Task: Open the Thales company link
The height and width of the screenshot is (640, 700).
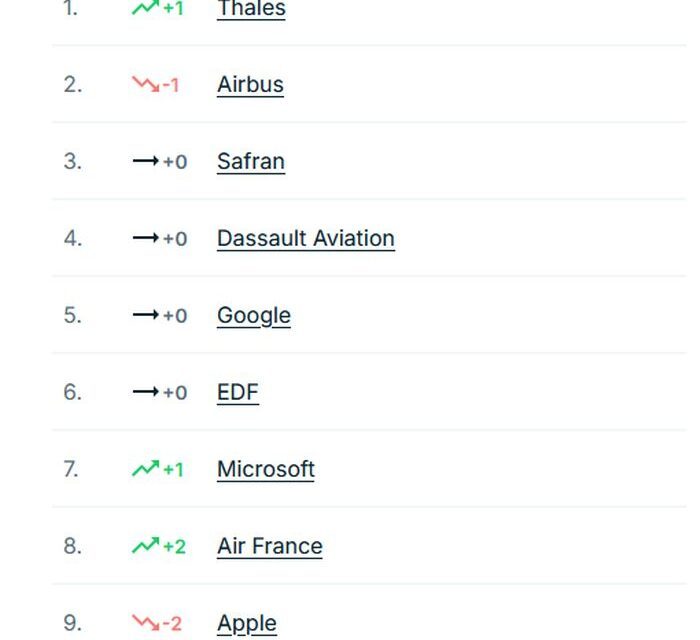Action: pos(251,8)
